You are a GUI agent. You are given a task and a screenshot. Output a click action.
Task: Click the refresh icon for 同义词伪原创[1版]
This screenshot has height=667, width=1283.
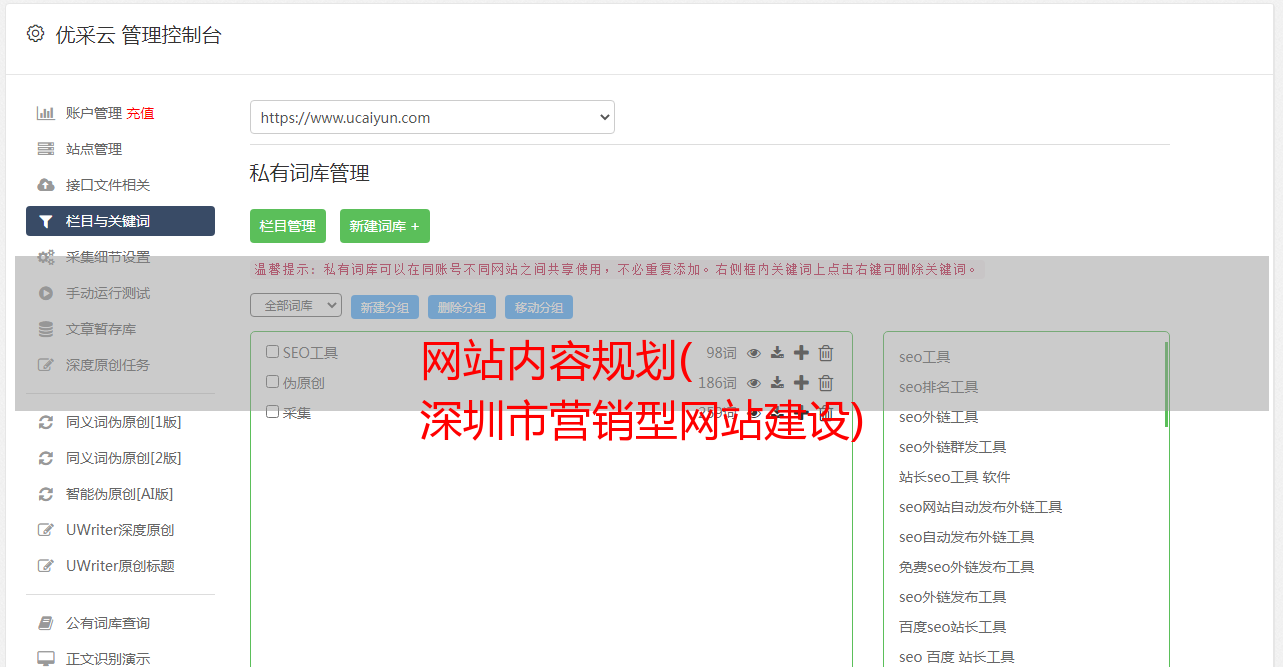(x=46, y=422)
